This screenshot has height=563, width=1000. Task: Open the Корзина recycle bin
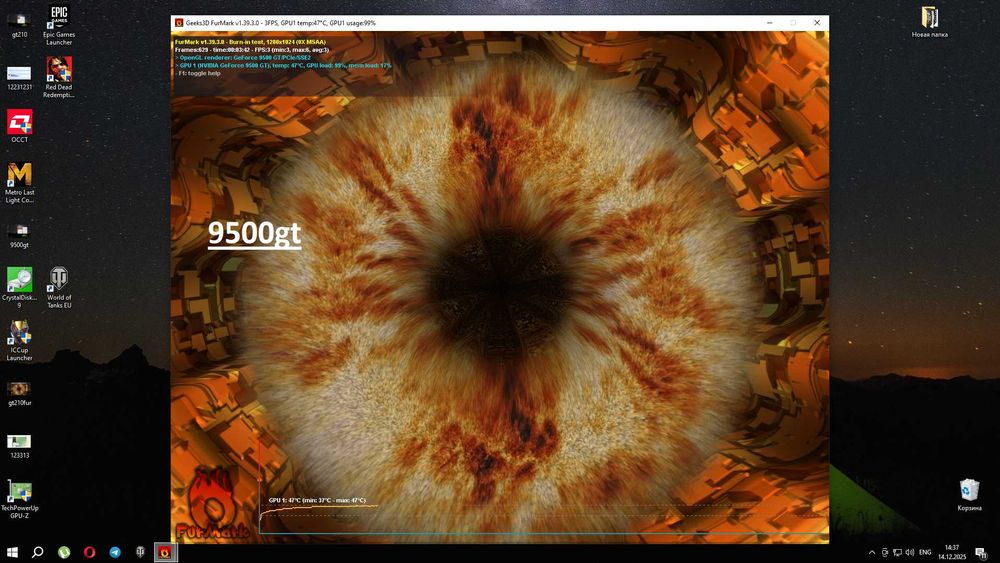969,495
